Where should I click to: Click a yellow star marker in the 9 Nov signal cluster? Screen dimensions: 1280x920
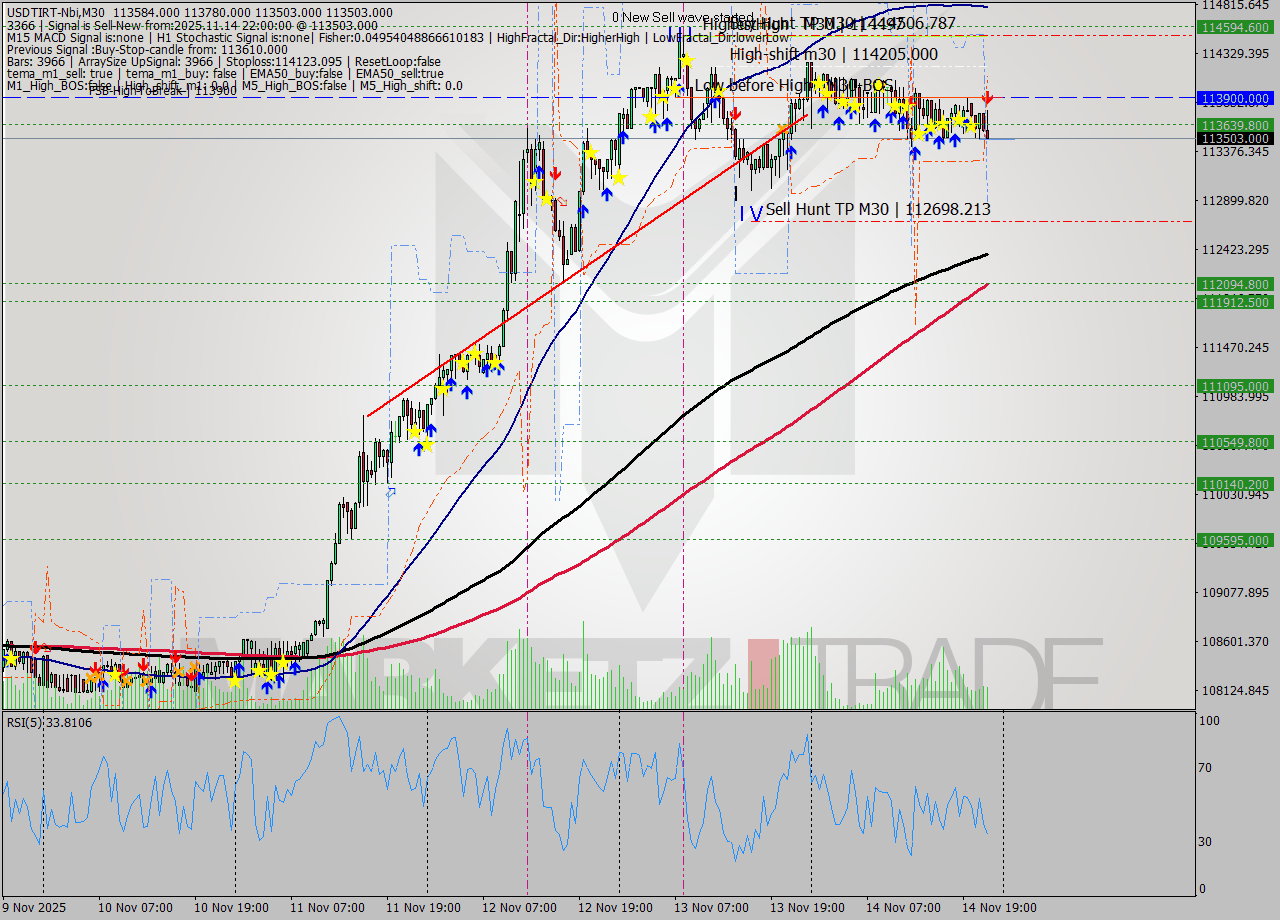(x=12, y=659)
